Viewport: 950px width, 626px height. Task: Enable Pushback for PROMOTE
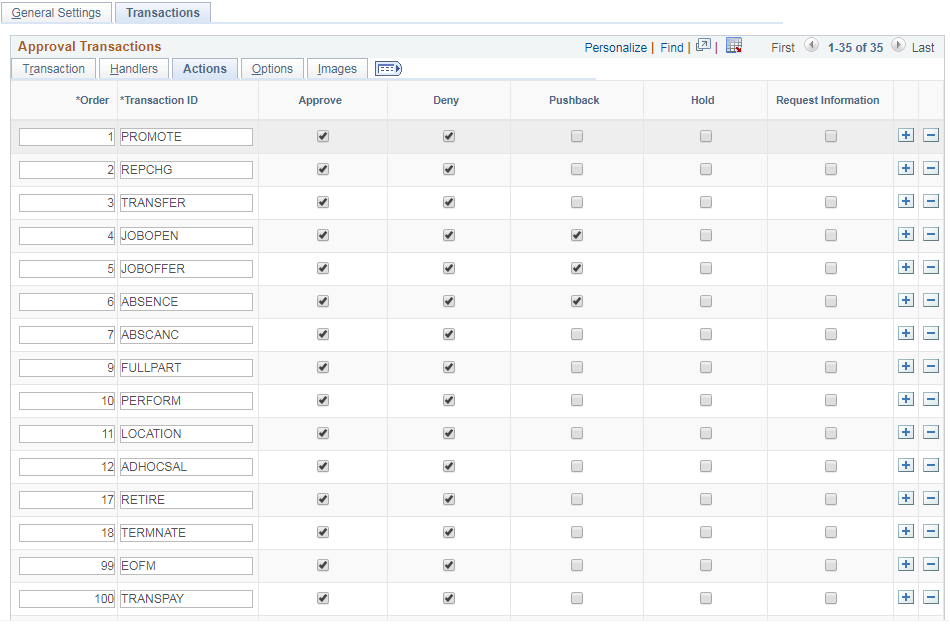point(576,136)
